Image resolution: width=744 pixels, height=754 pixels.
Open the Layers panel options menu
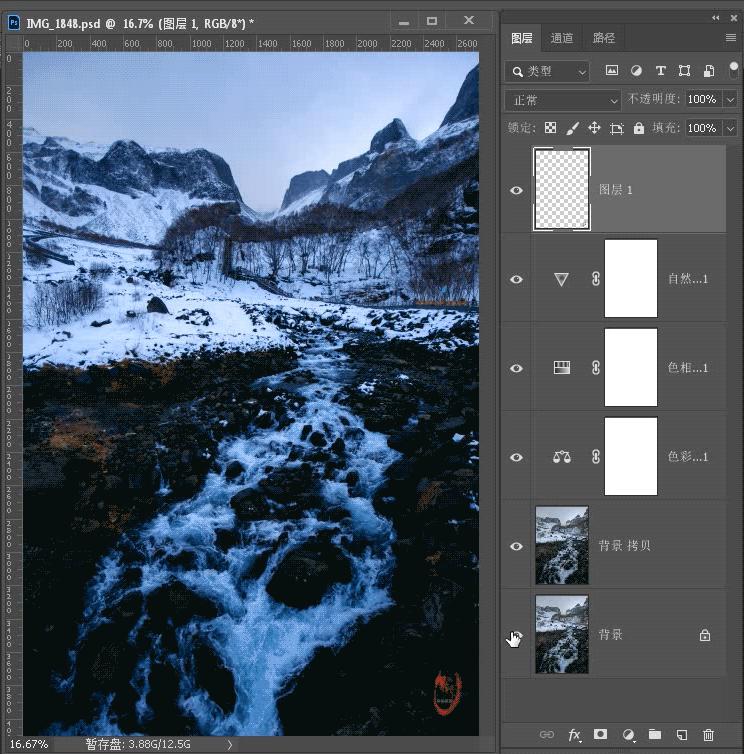731,38
